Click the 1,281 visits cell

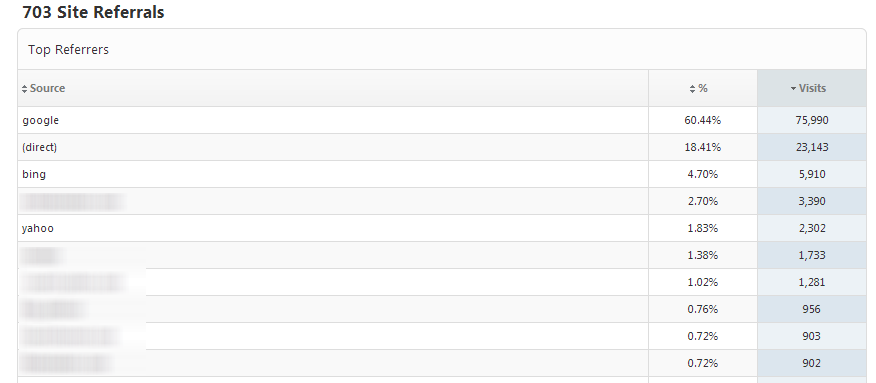[812, 282]
